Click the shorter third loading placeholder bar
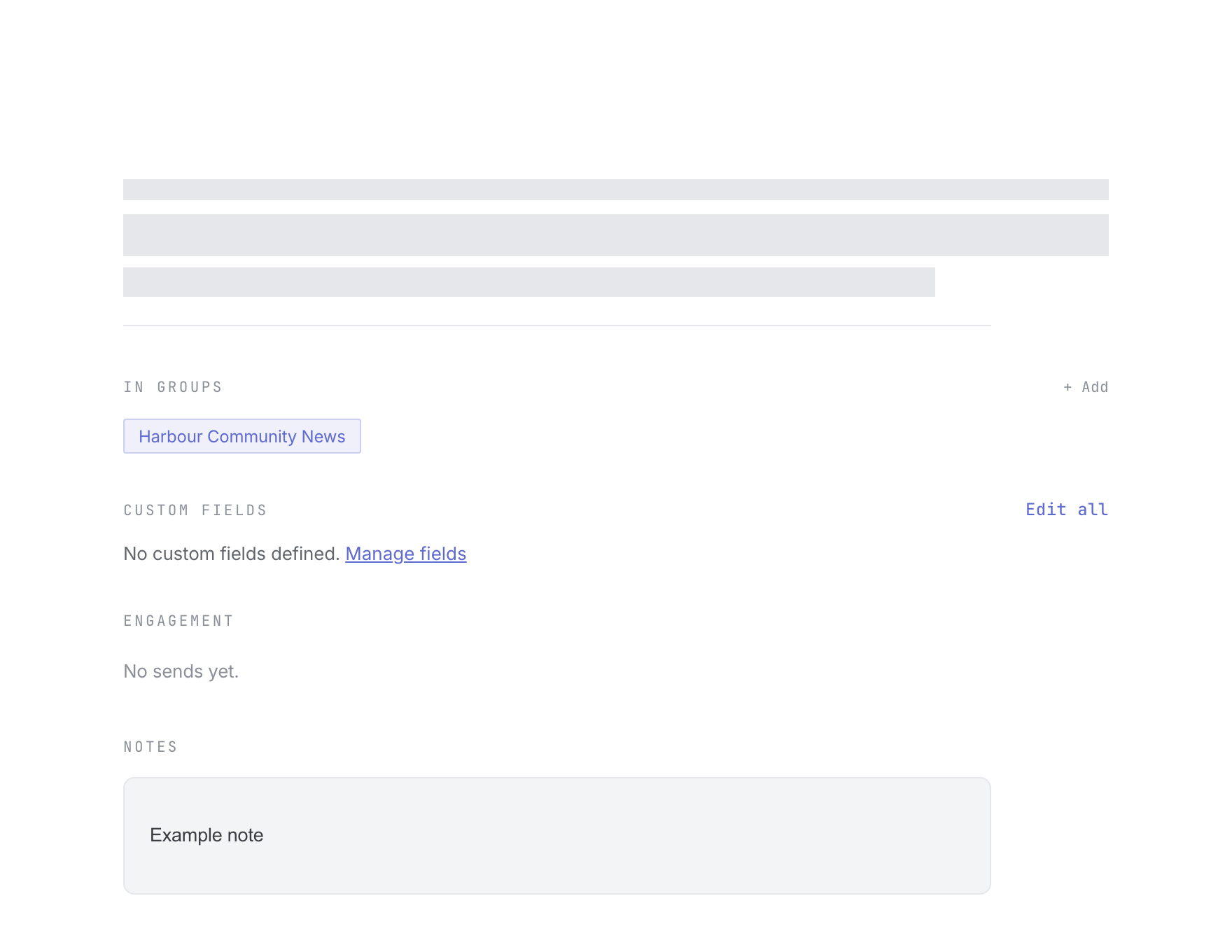 point(529,282)
